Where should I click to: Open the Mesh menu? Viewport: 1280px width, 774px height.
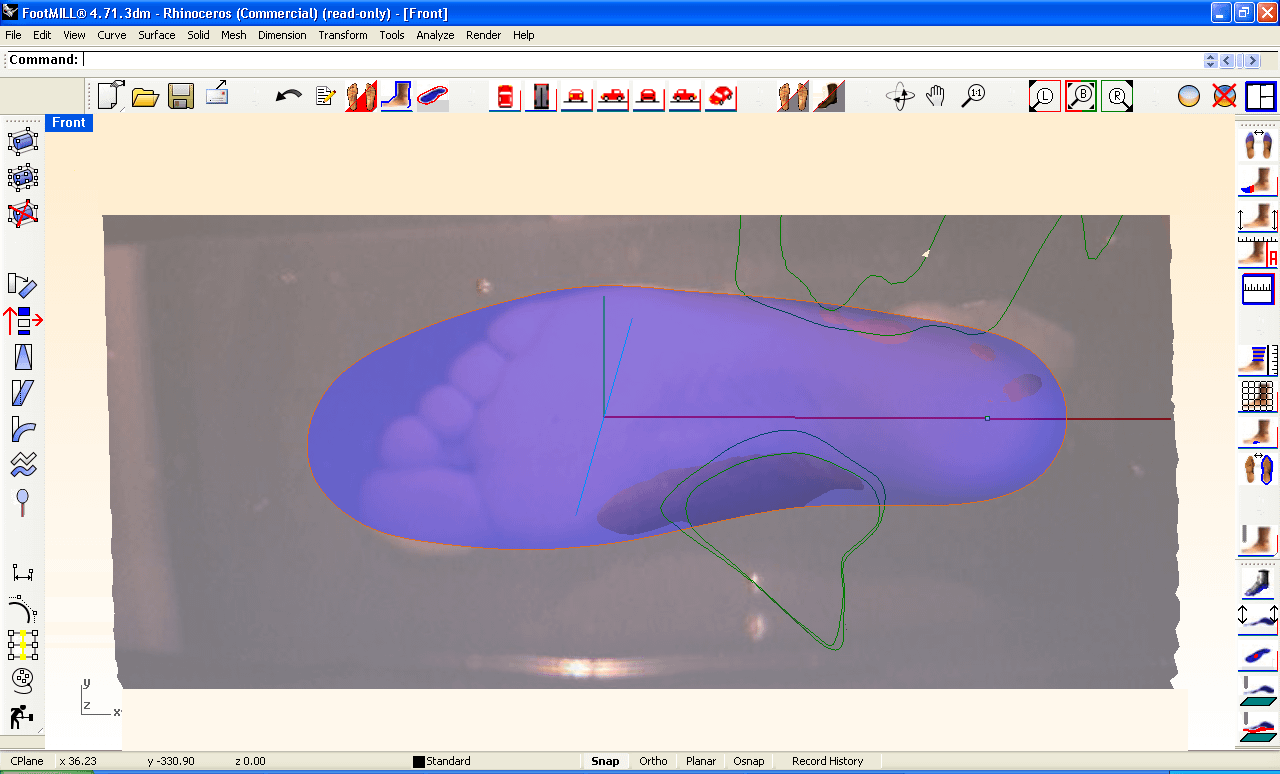(234, 35)
